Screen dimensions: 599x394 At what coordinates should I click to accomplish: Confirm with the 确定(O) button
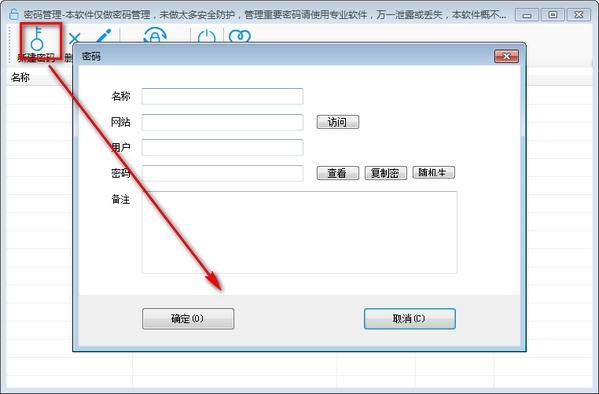[188, 319]
